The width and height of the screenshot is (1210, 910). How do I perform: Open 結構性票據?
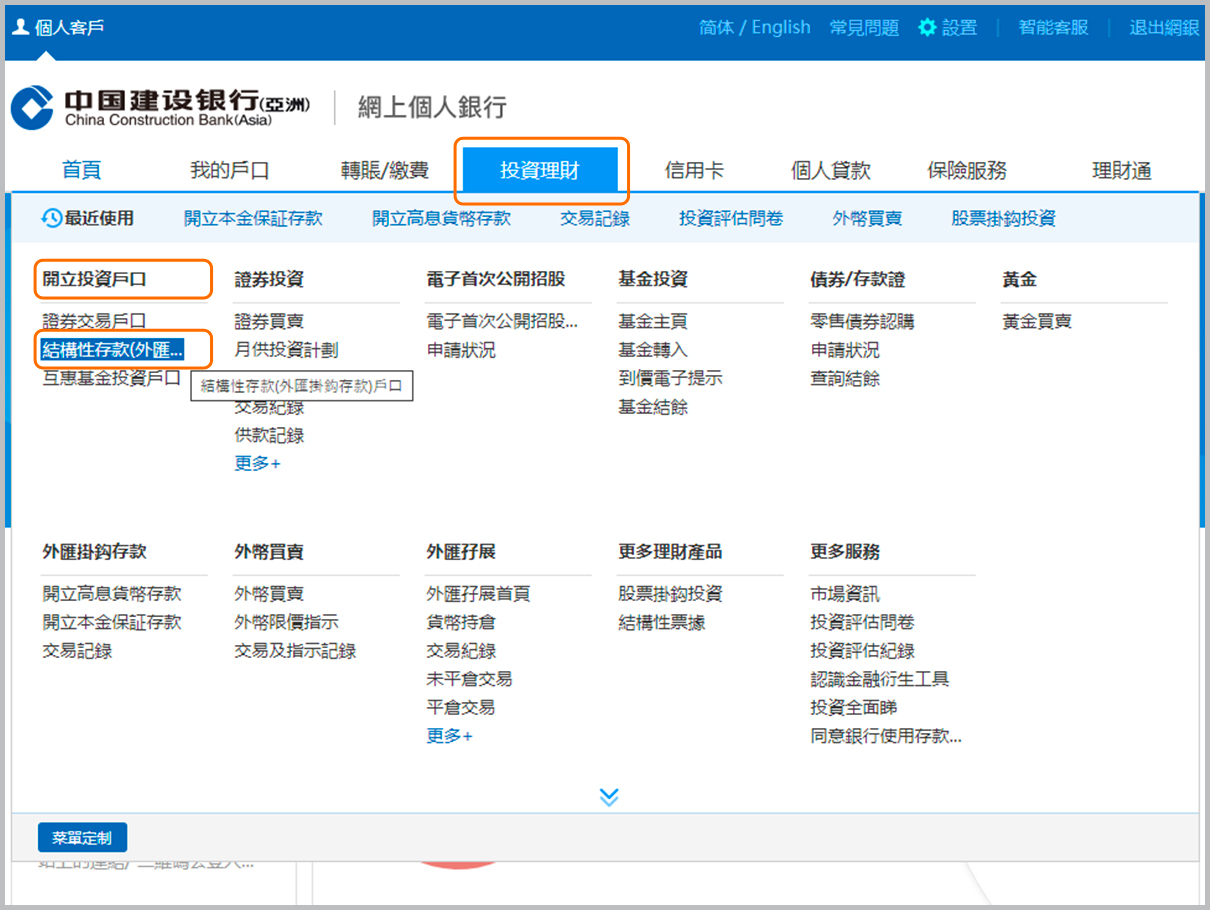662,622
